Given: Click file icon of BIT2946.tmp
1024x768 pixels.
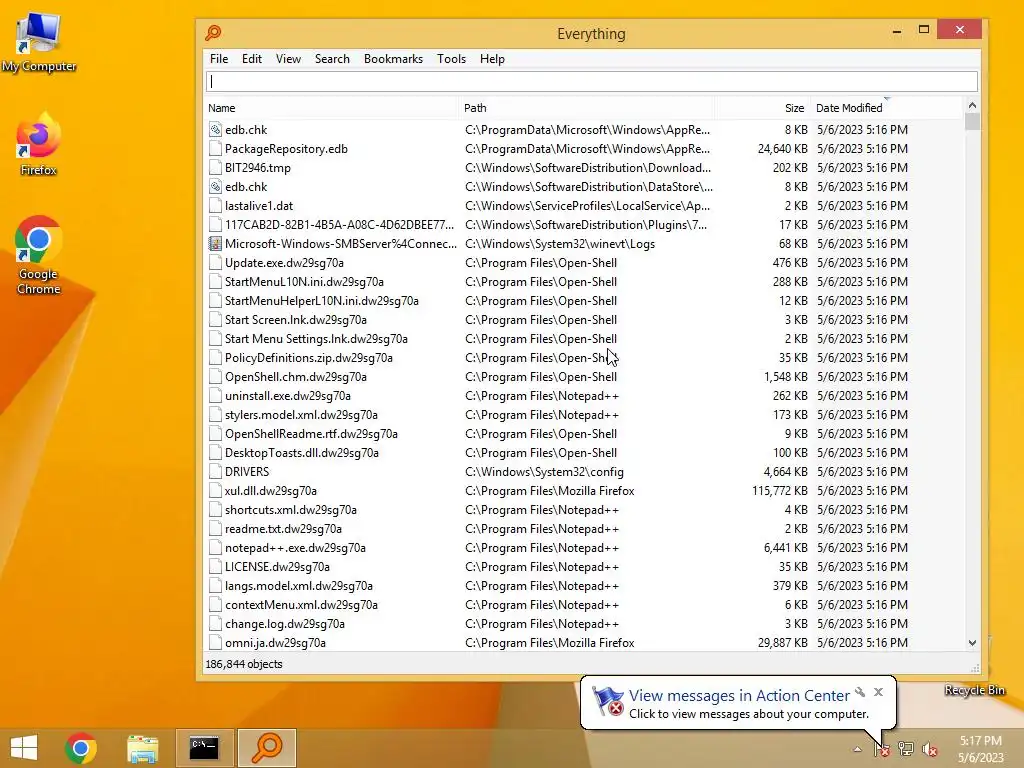Looking at the screenshot, I should [x=215, y=167].
